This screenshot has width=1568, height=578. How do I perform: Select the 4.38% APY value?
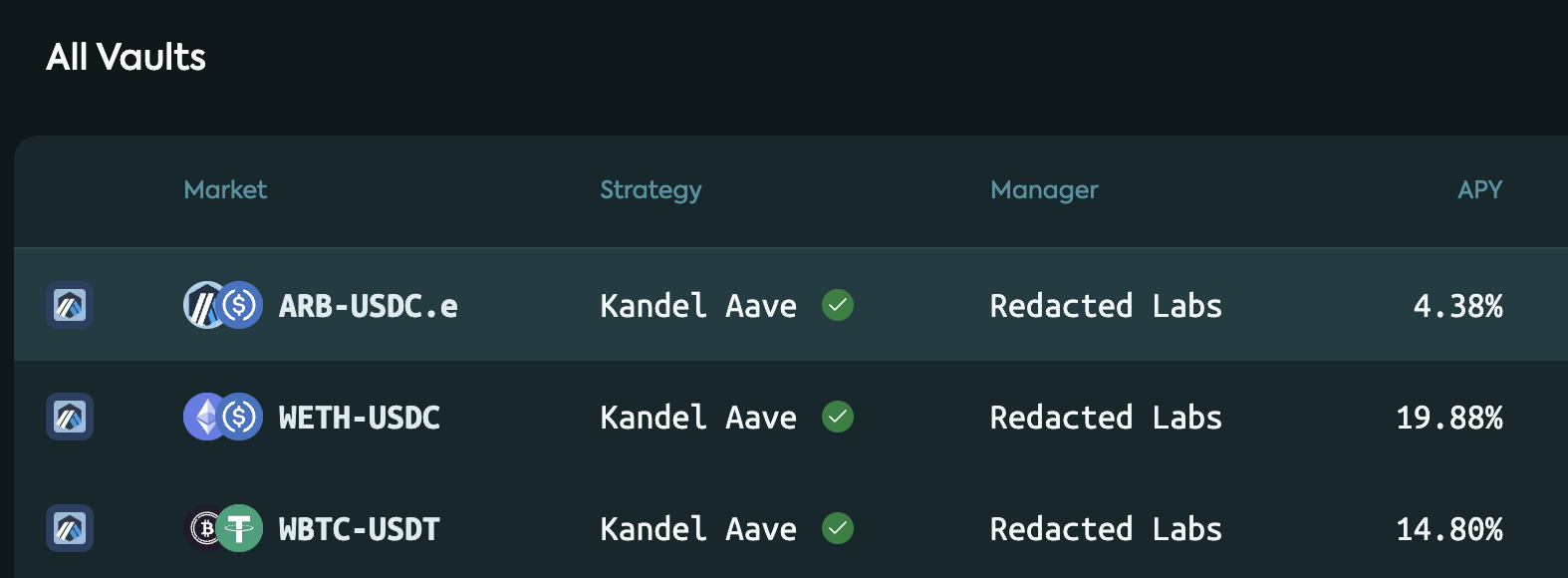click(1458, 306)
